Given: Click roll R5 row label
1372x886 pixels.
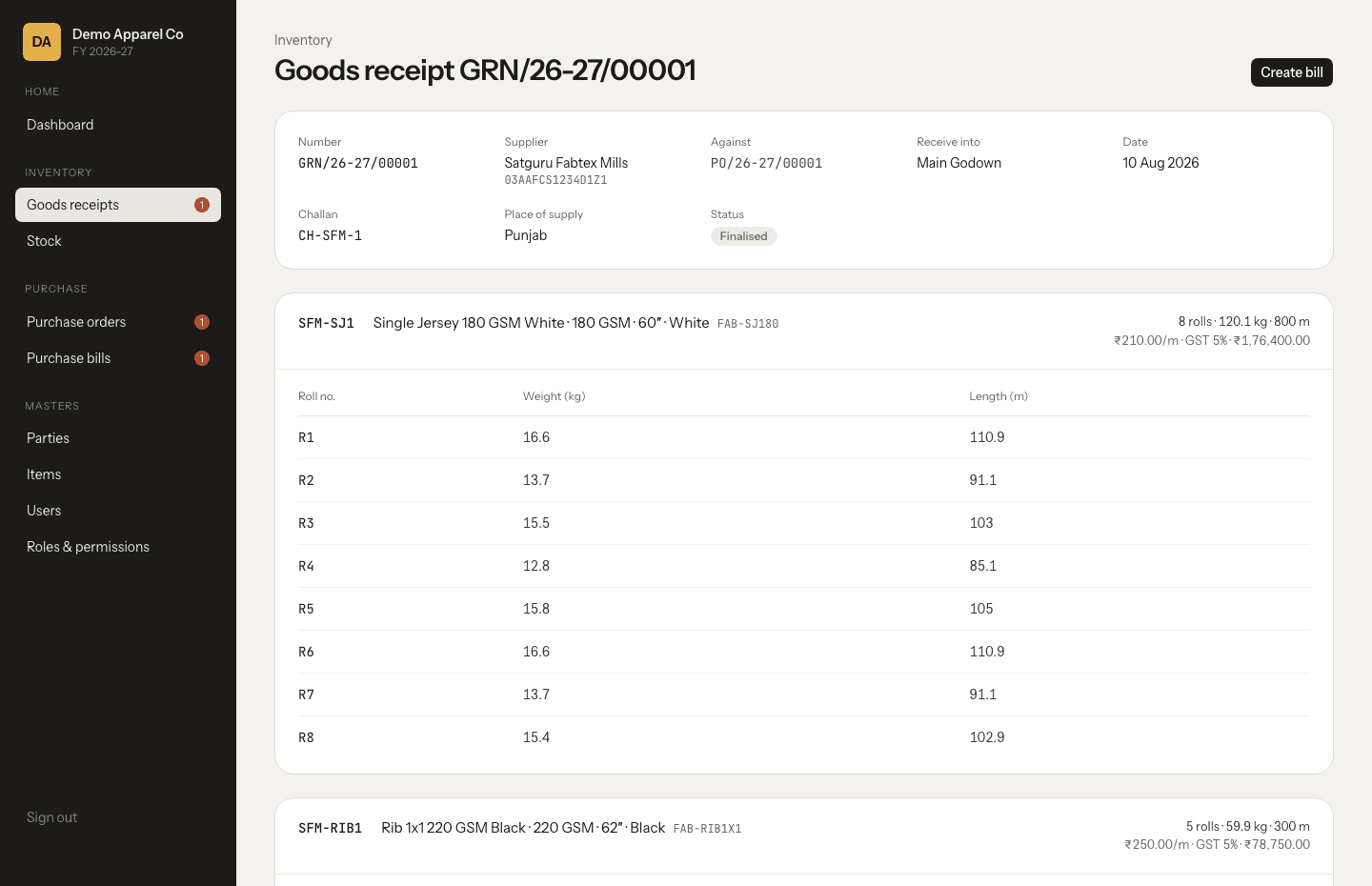Looking at the screenshot, I should [x=306, y=609].
